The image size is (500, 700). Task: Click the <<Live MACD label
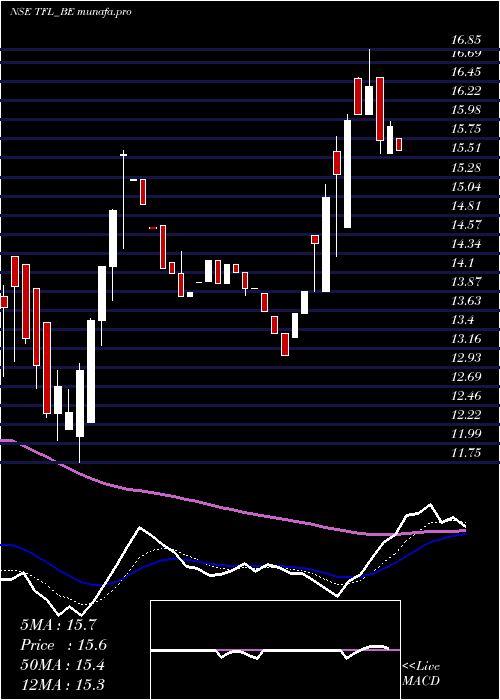[x=421, y=673]
